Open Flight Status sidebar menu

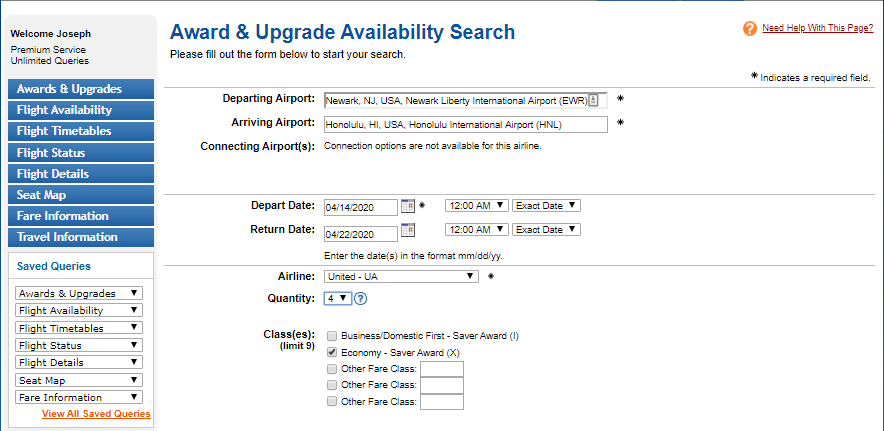tap(81, 152)
